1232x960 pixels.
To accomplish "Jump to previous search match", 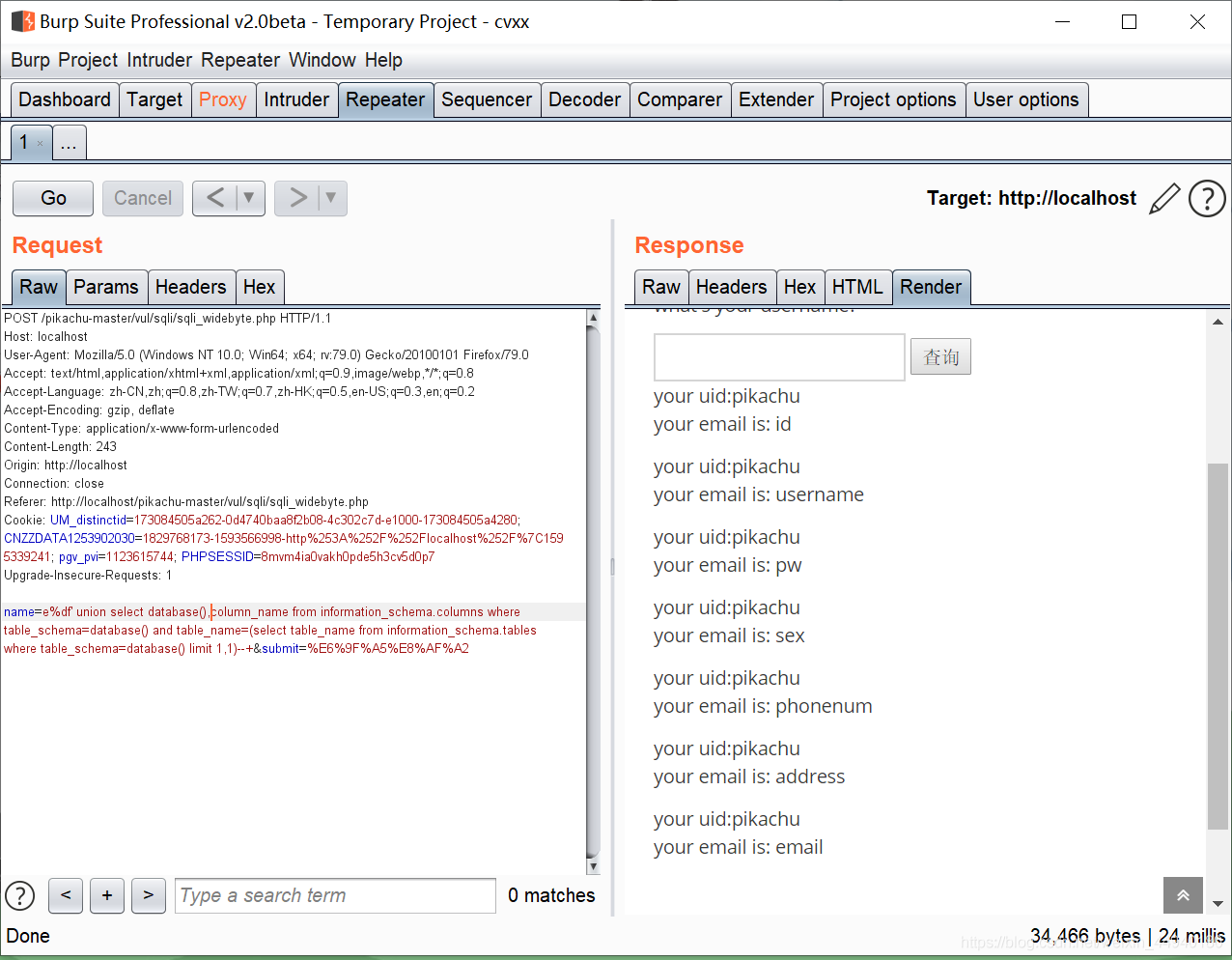I will pyautogui.click(x=66, y=895).
